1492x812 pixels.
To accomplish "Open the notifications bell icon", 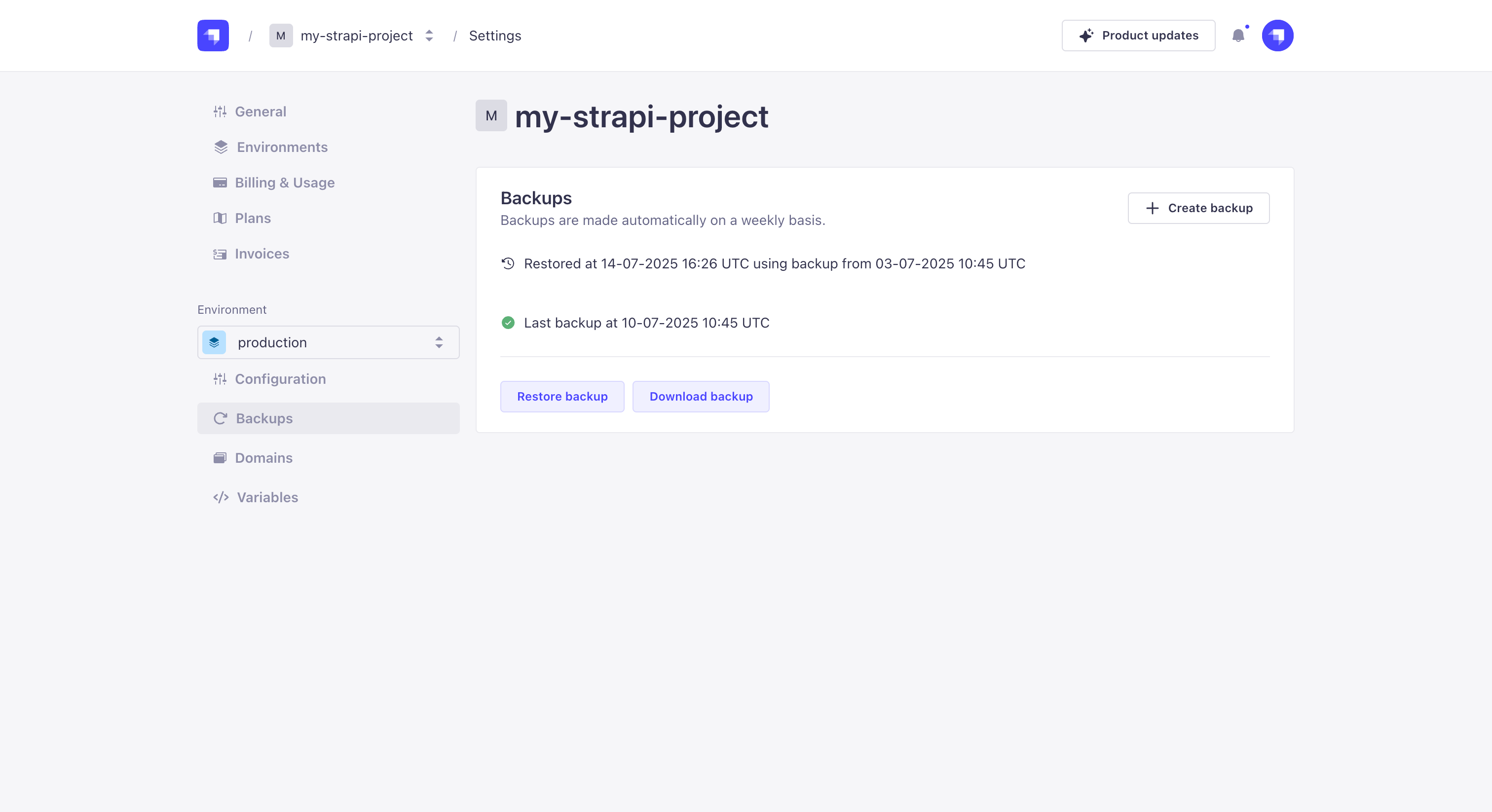I will click(x=1238, y=36).
